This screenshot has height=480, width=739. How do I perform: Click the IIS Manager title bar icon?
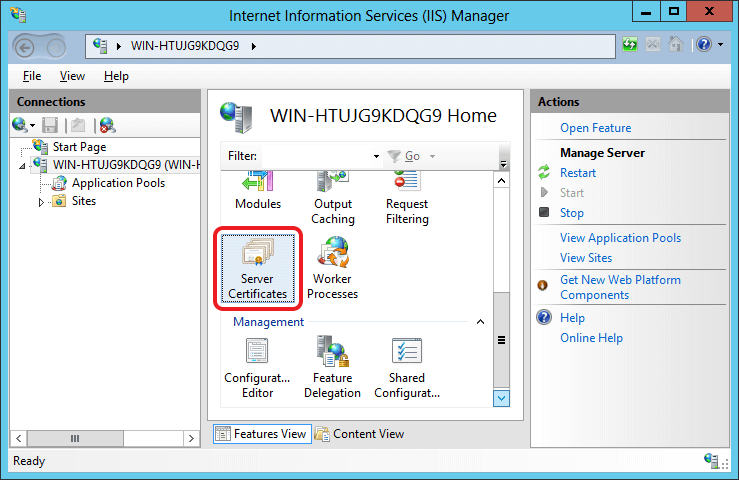pyautogui.click(x=18, y=15)
